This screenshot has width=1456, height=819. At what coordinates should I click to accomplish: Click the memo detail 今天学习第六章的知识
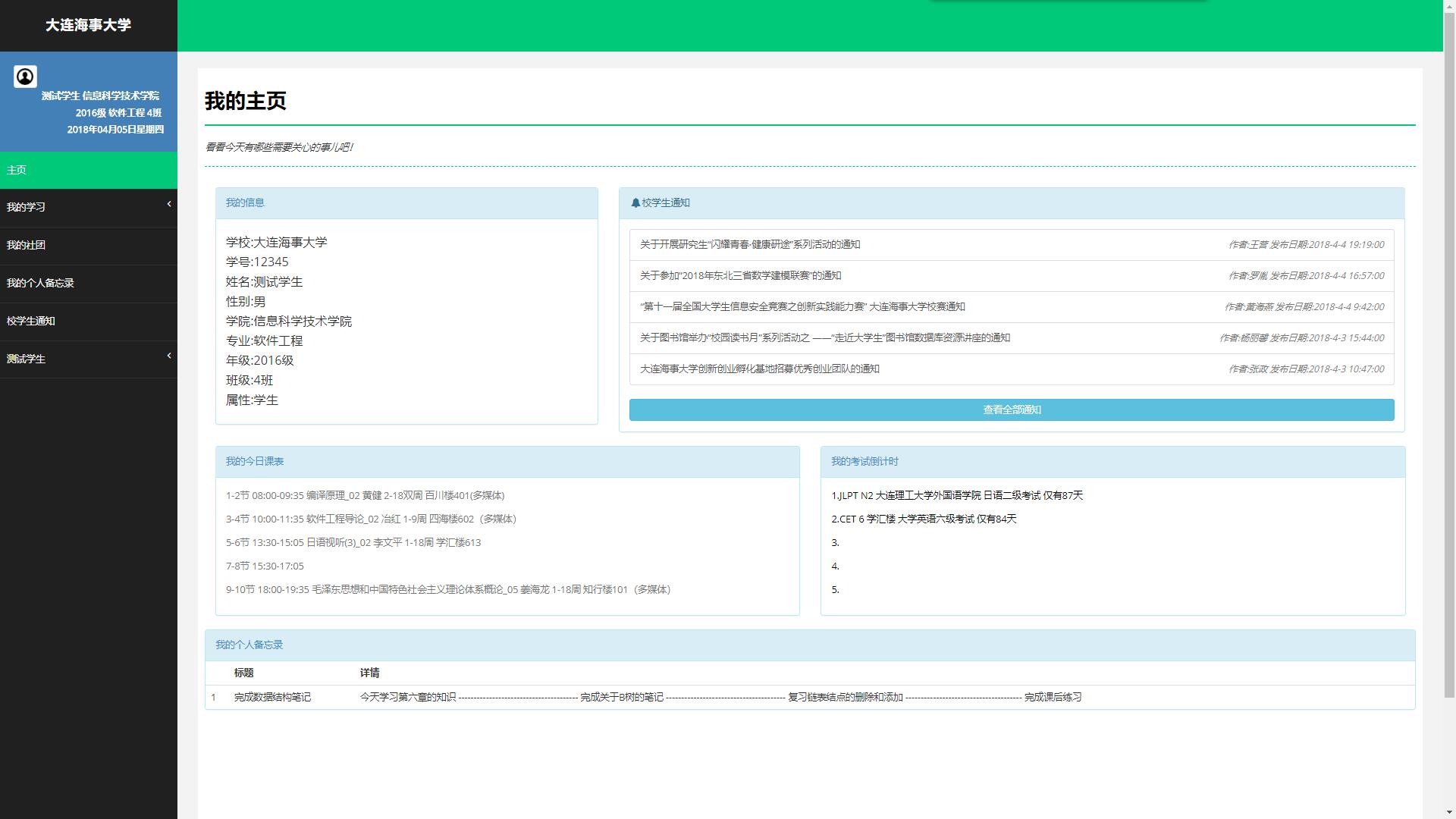click(x=408, y=697)
